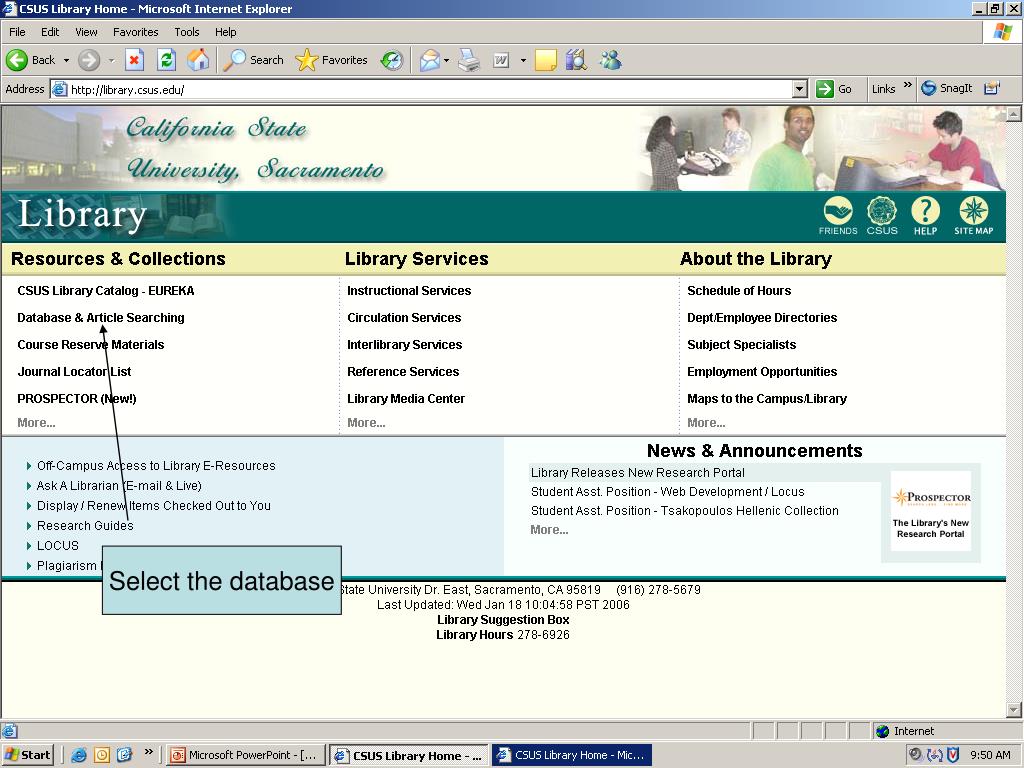Open the Help menu

tap(225, 32)
